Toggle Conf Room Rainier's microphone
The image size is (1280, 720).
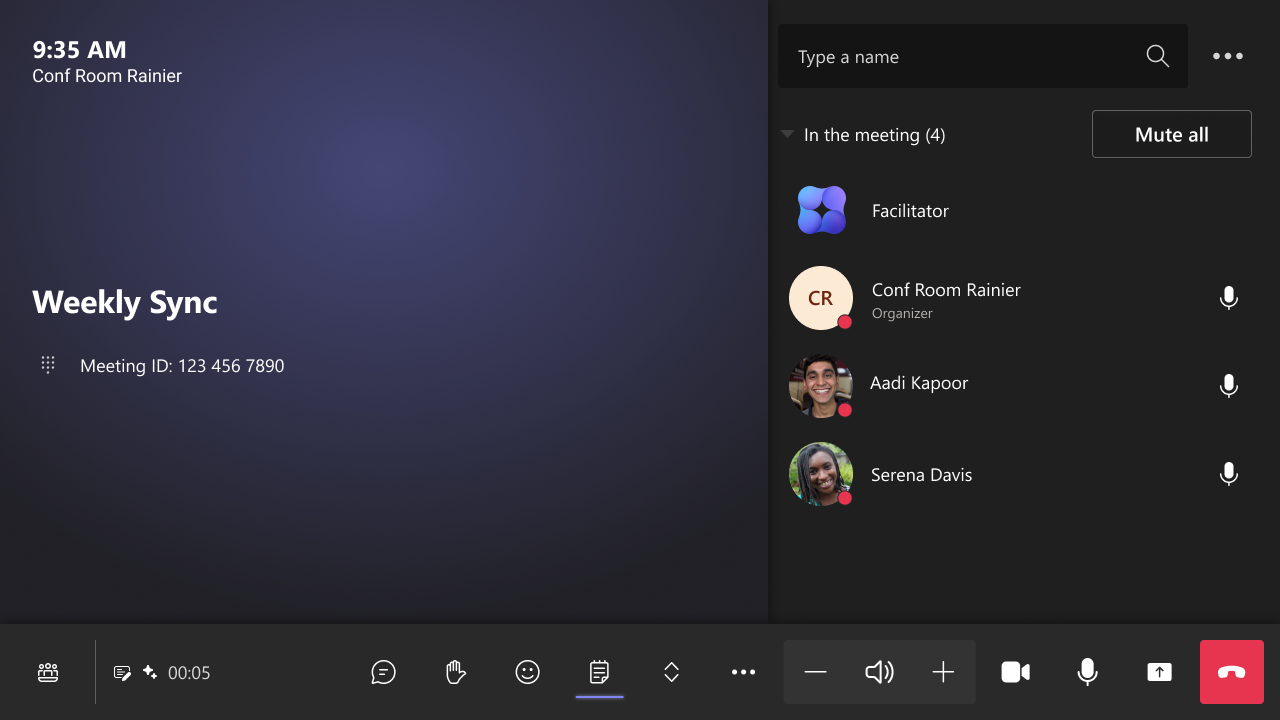(x=1229, y=298)
